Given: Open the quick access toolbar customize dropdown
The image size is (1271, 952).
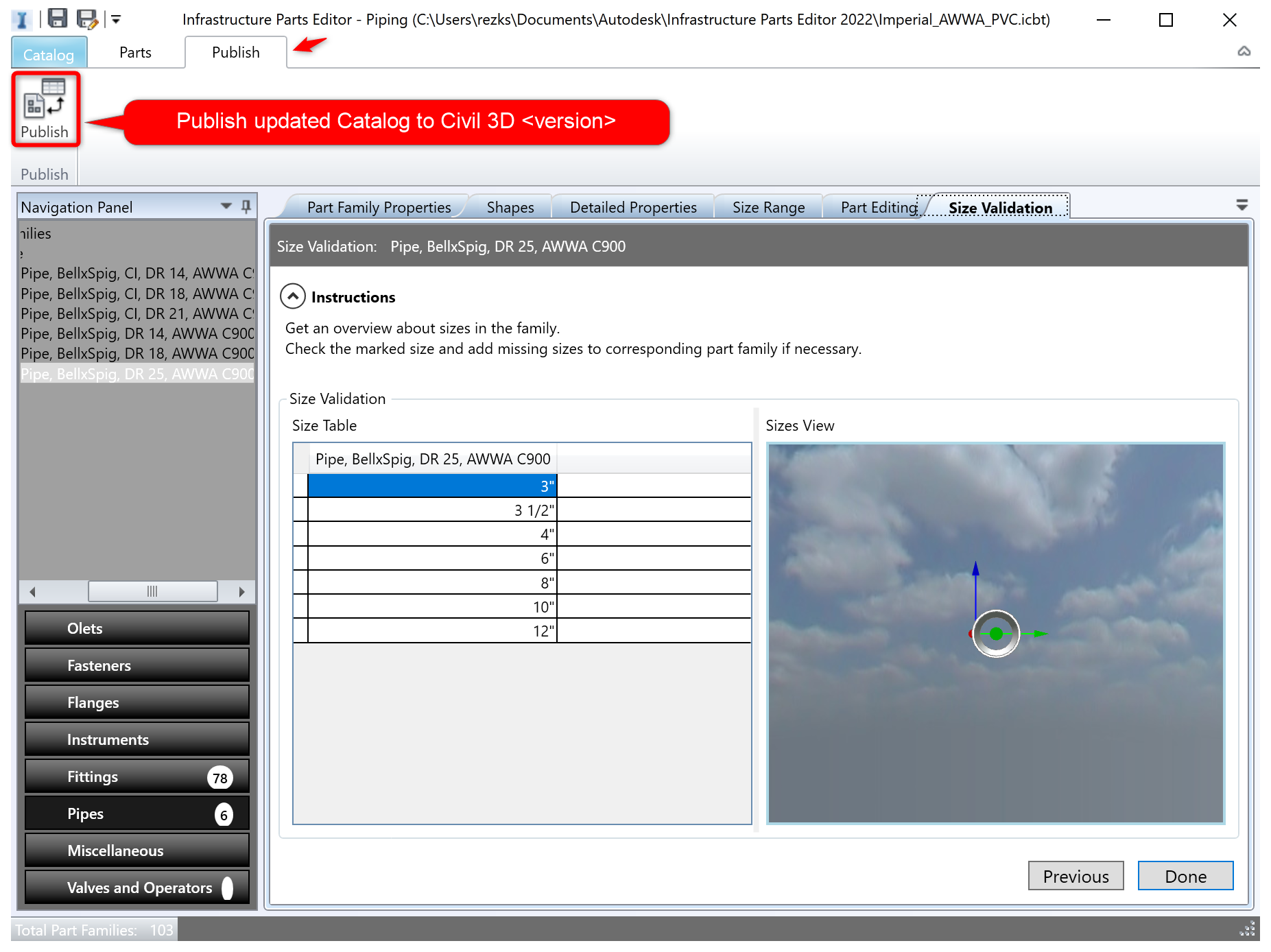Looking at the screenshot, I should 117,19.
